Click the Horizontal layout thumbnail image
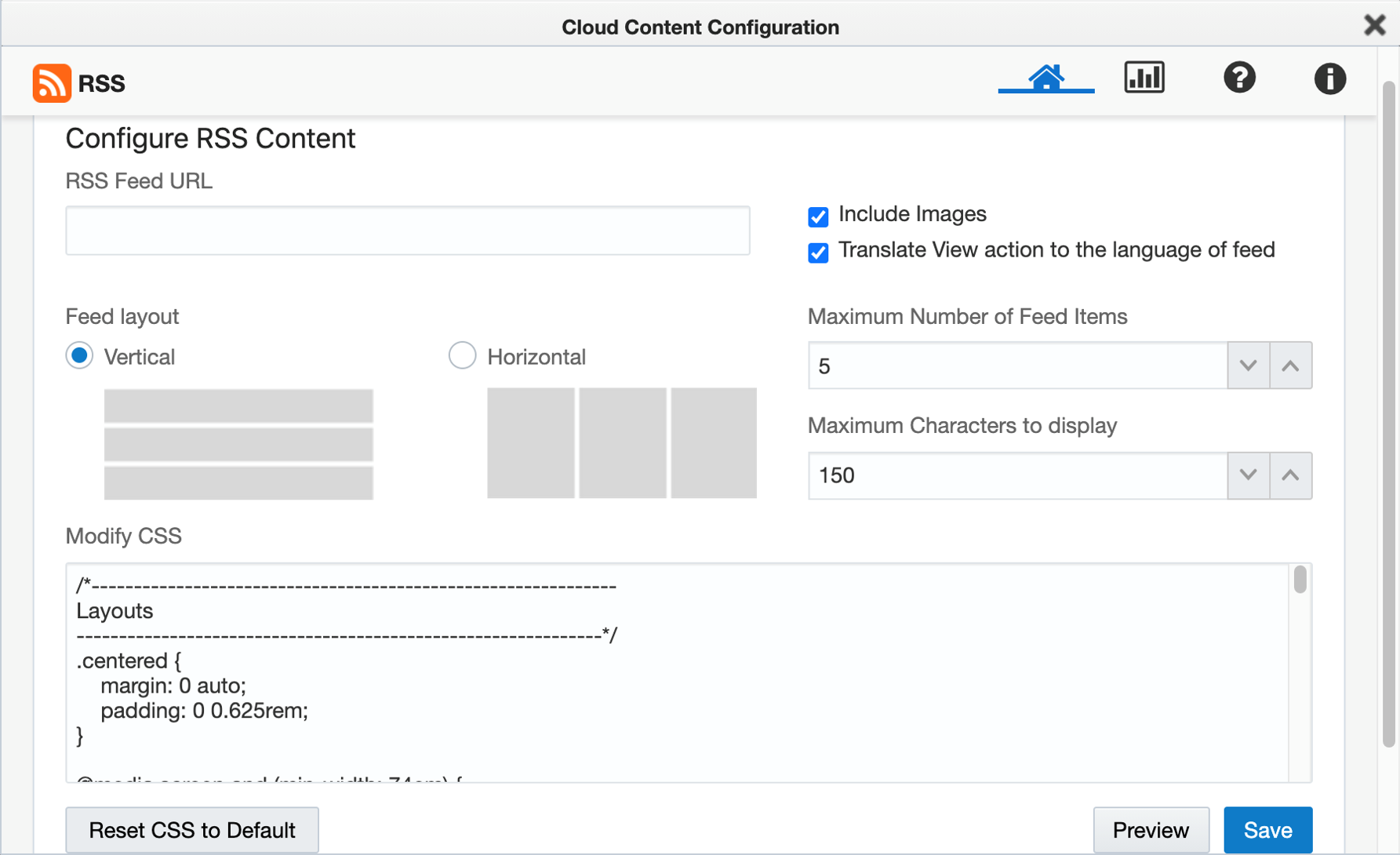Screen dimensions: 1400x855 click(x=621, y=443)
